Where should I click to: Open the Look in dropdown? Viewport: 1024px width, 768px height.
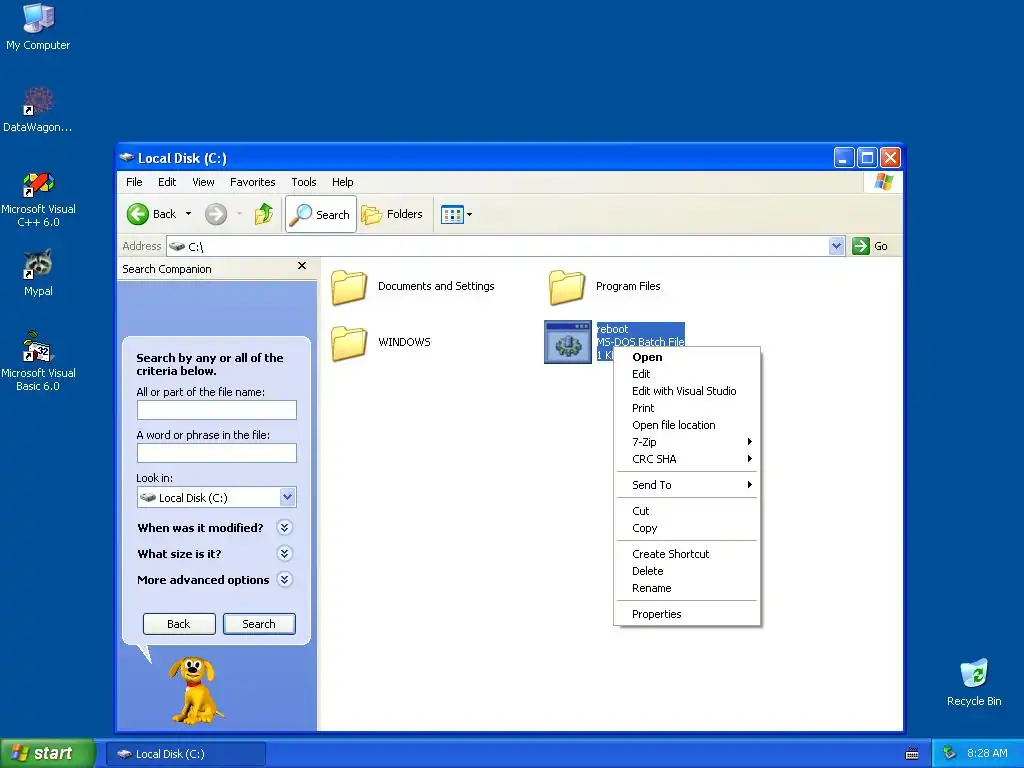tap(287, 497)
